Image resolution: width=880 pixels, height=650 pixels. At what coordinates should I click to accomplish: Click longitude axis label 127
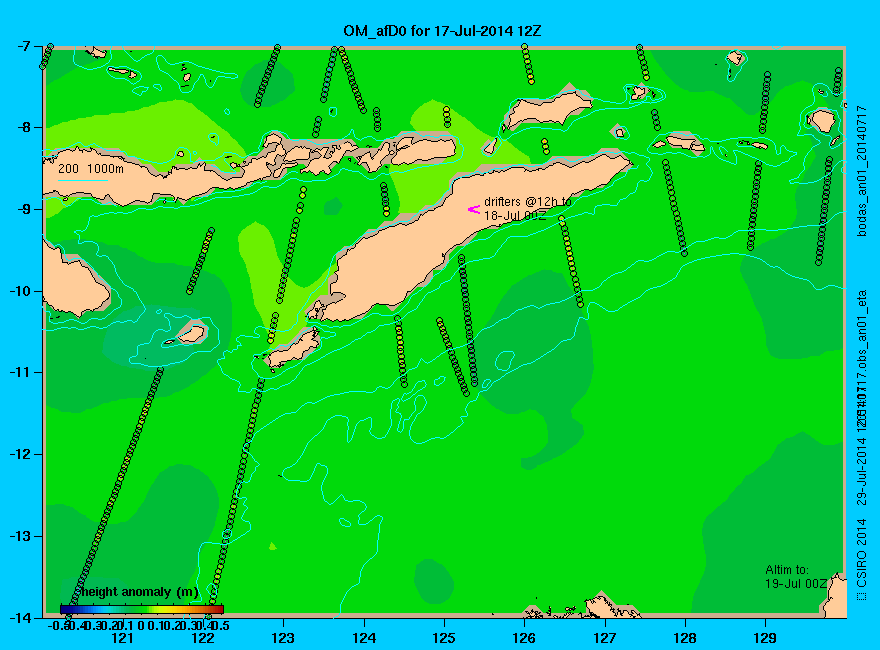point(604,638)
